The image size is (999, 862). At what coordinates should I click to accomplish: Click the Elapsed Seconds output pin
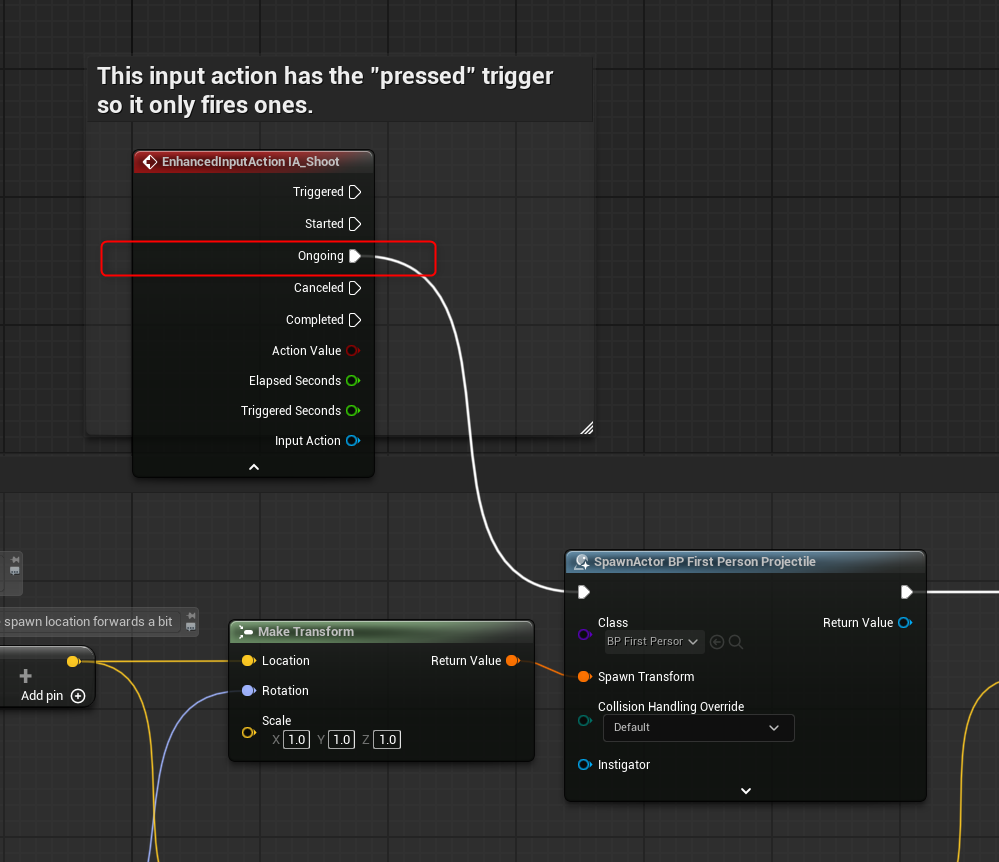coord(353,380)
